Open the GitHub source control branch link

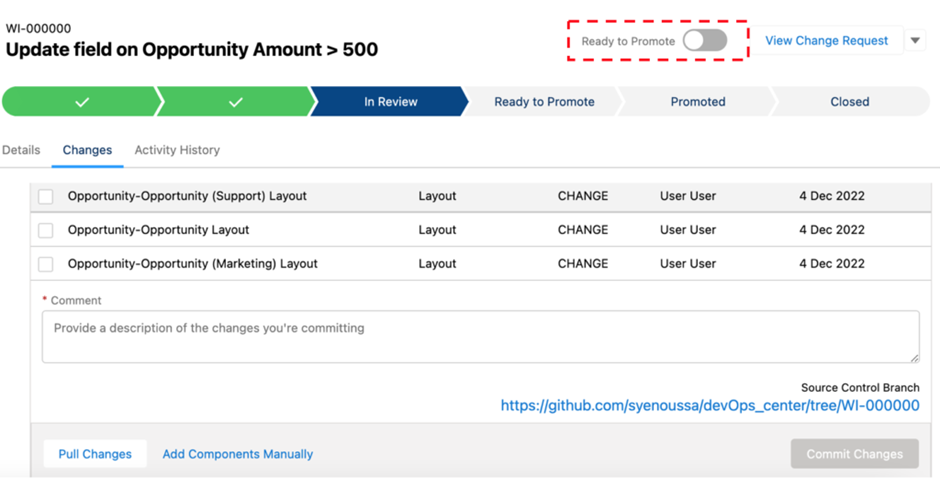tap(710, 406)
